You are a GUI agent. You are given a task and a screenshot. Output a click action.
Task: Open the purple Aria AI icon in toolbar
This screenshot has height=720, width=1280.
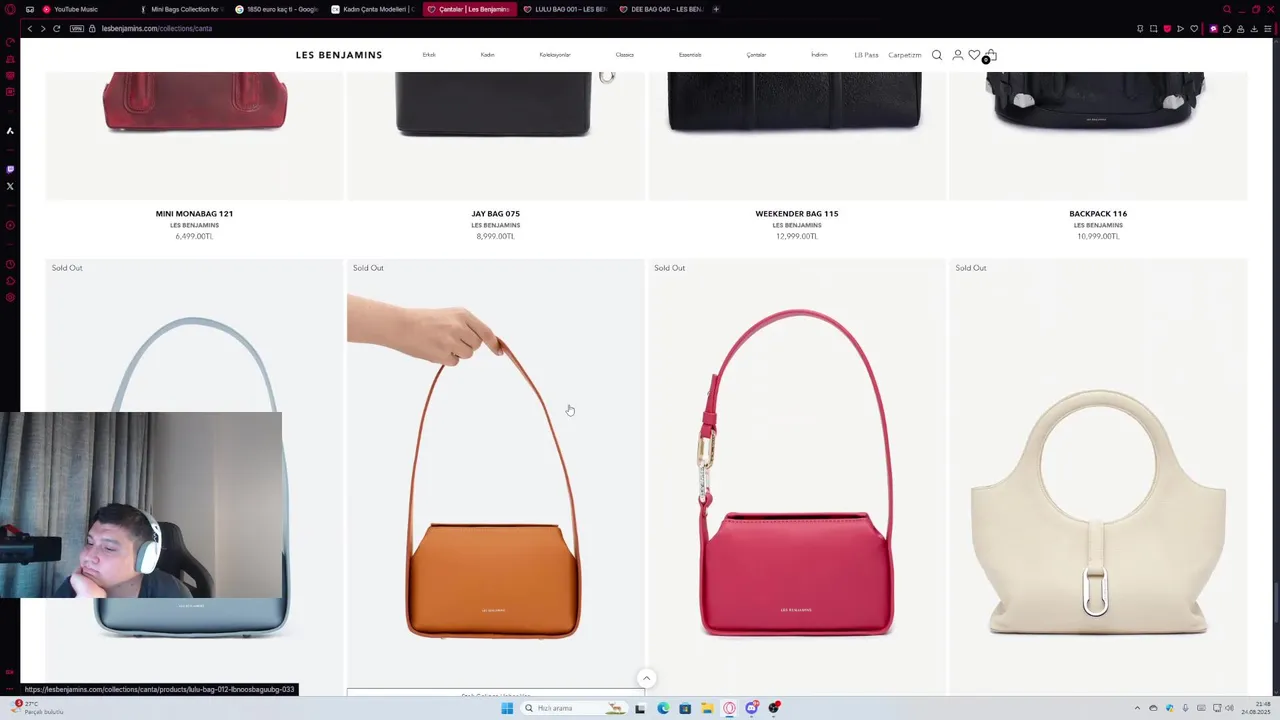click(x=1213, y=29)
